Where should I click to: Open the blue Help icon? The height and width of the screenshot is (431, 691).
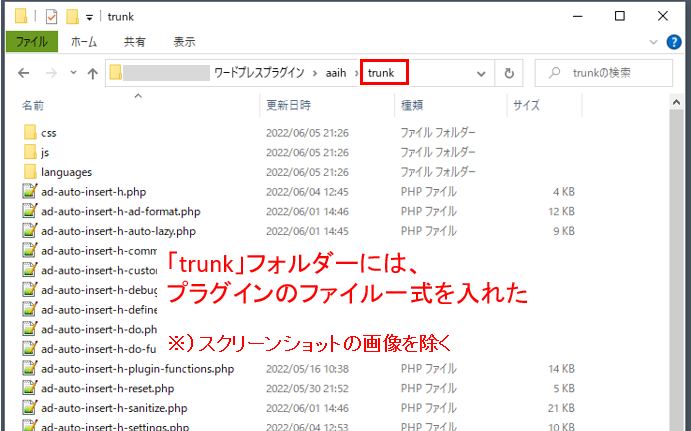[674, 42]
